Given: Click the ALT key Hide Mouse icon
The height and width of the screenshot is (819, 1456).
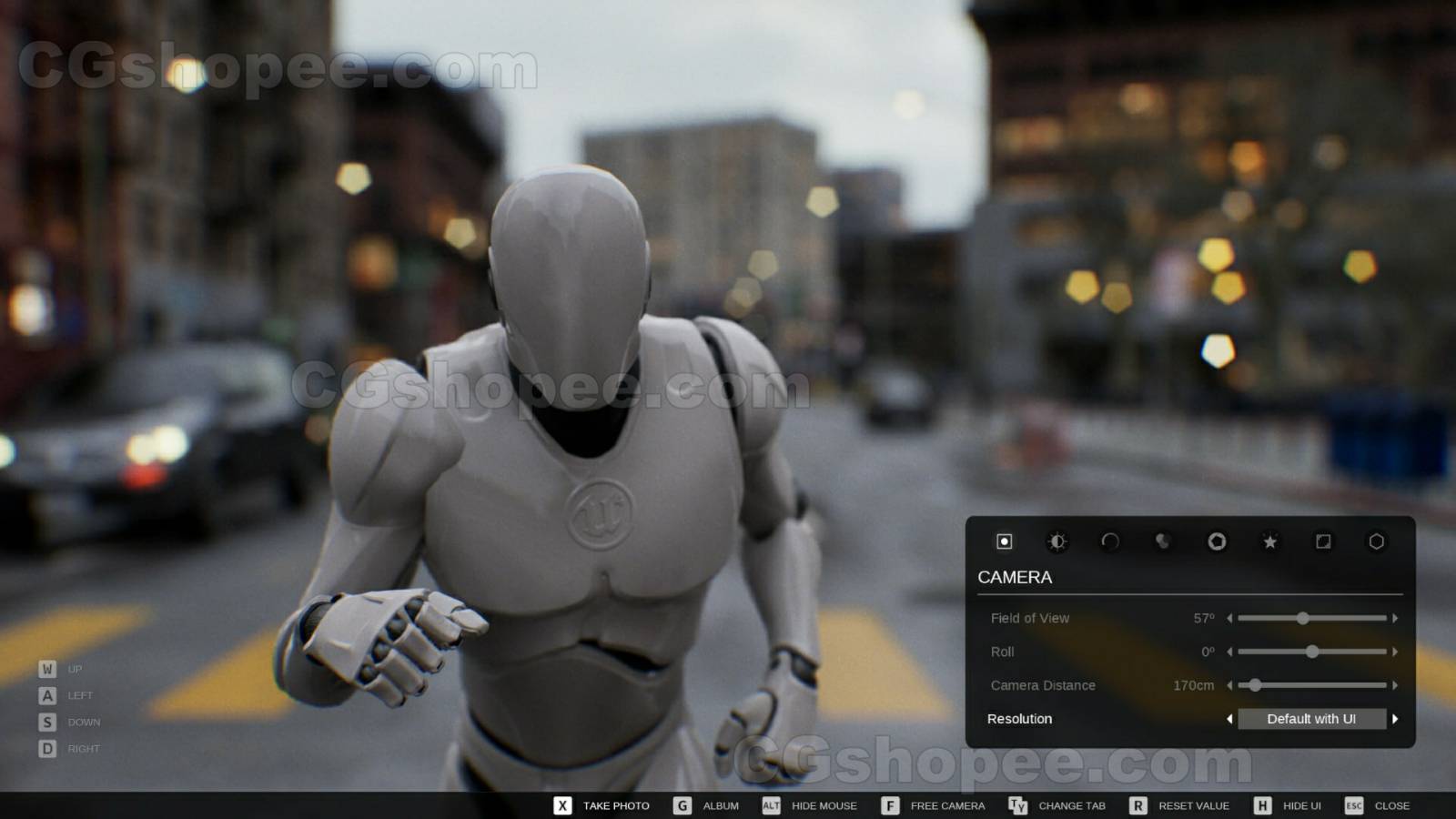Looking at the screenshot, I should pyautogui.click(x=772, y=805).
